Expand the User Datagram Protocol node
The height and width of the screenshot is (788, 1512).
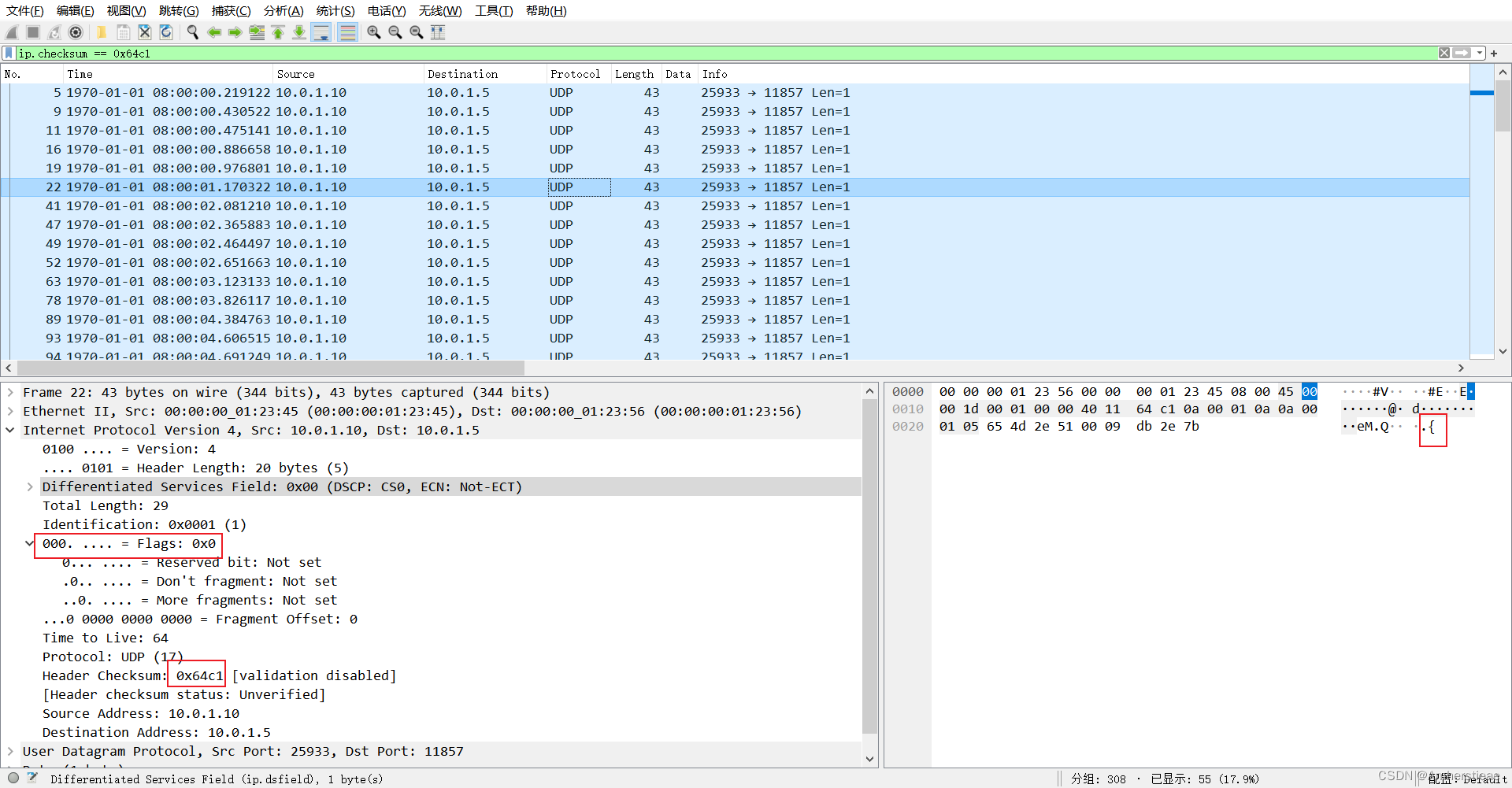pos(10,751)
